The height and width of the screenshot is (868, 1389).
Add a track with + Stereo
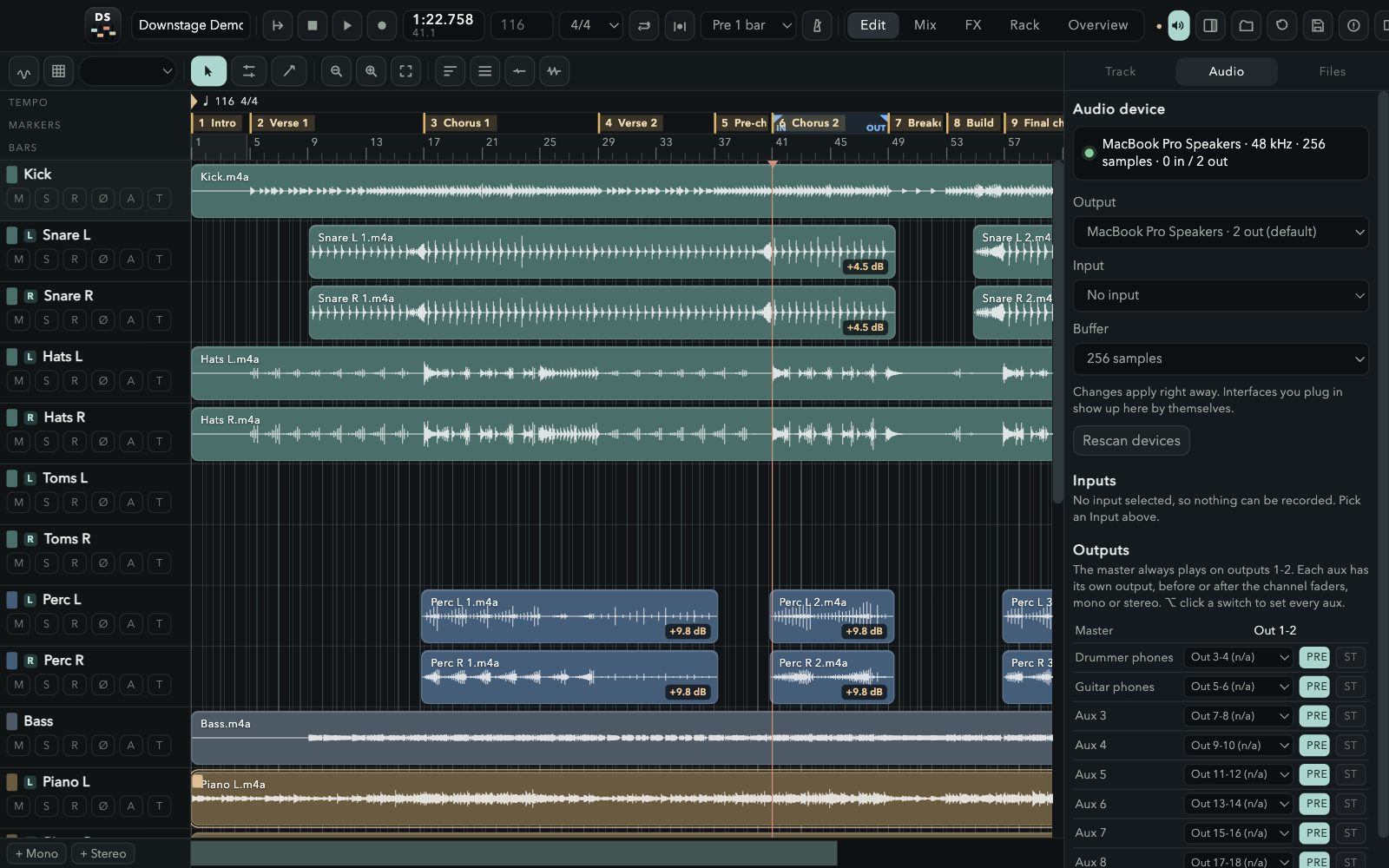pos(103,853)
